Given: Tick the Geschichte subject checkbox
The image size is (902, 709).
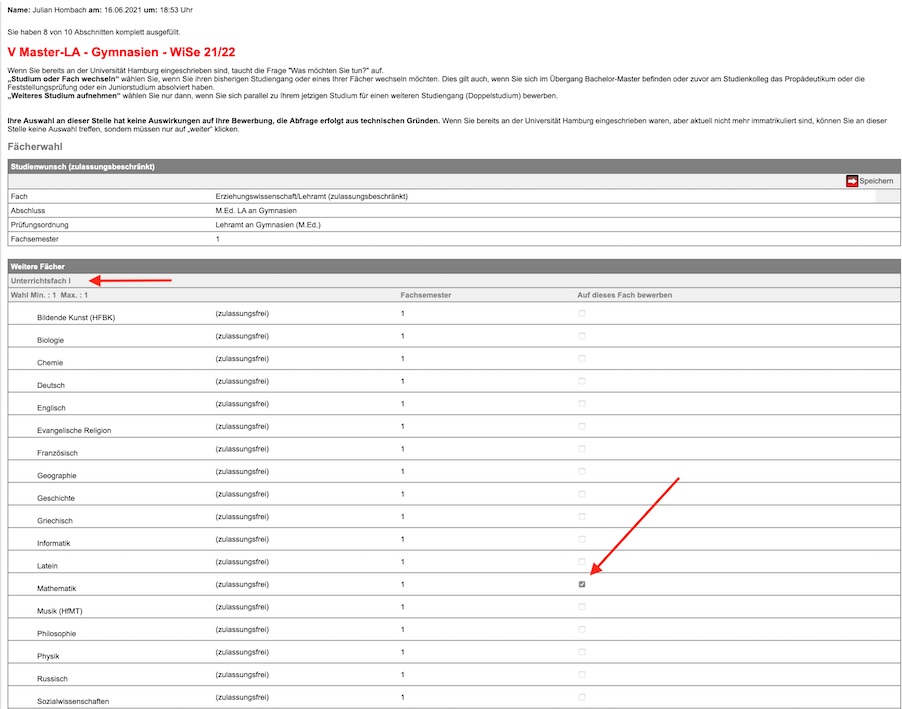Looking at the screenshot, I should pyautogui.click(x=582, y=494).
